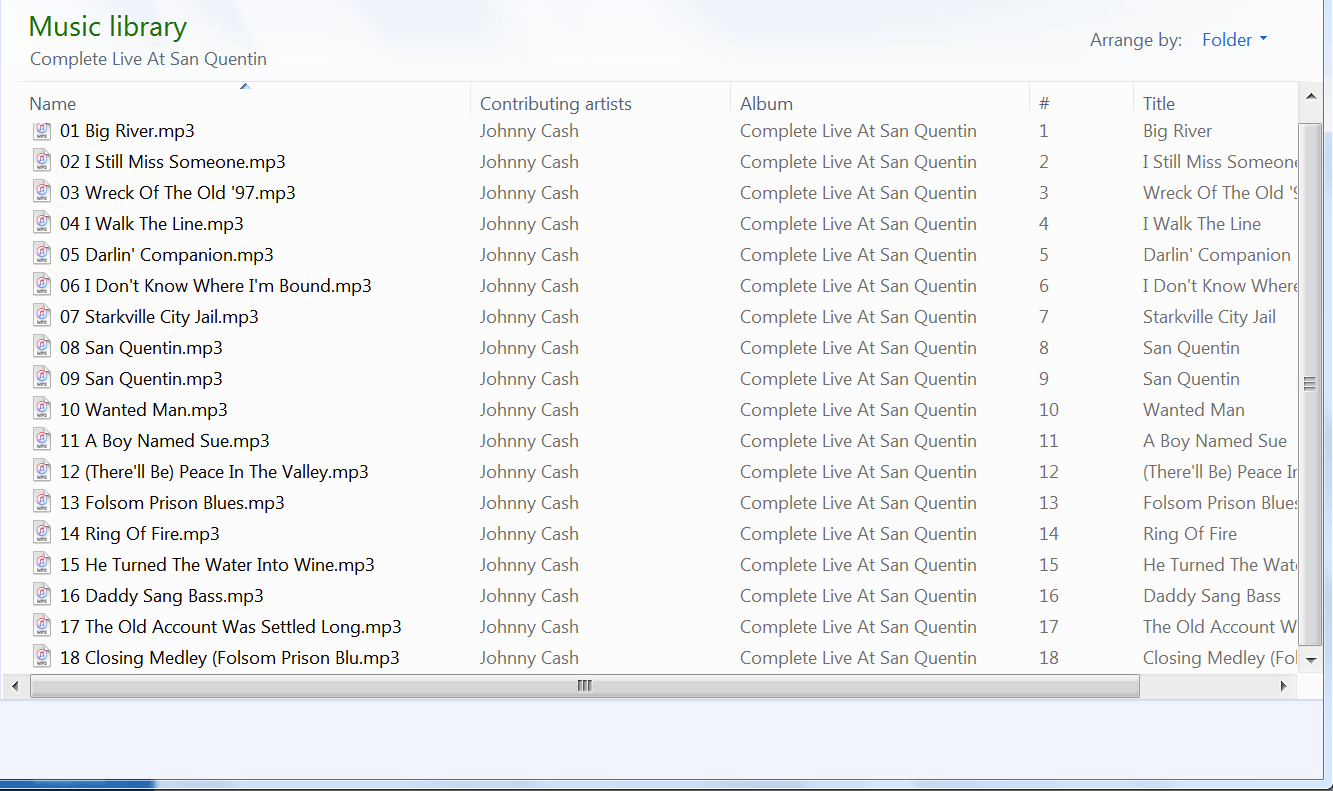Select the file icon for 08 San Quentin.mp3

pyautogui.click(x=42, y=347)
